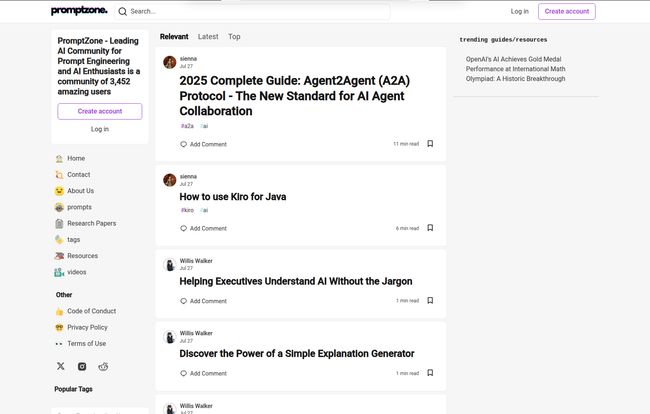The height and width of the screenshot is (414, 650).
Task: Open sienna's avatar on the Kiro post
Action: pos(170,180)
